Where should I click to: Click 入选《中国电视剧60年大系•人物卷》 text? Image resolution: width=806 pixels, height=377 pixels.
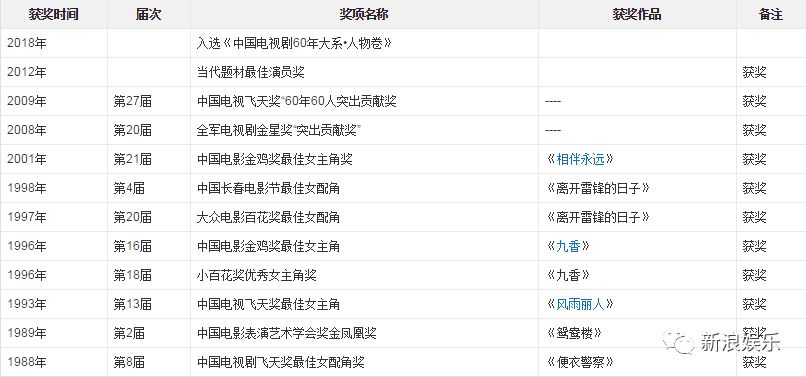click(x=295, y=43)
